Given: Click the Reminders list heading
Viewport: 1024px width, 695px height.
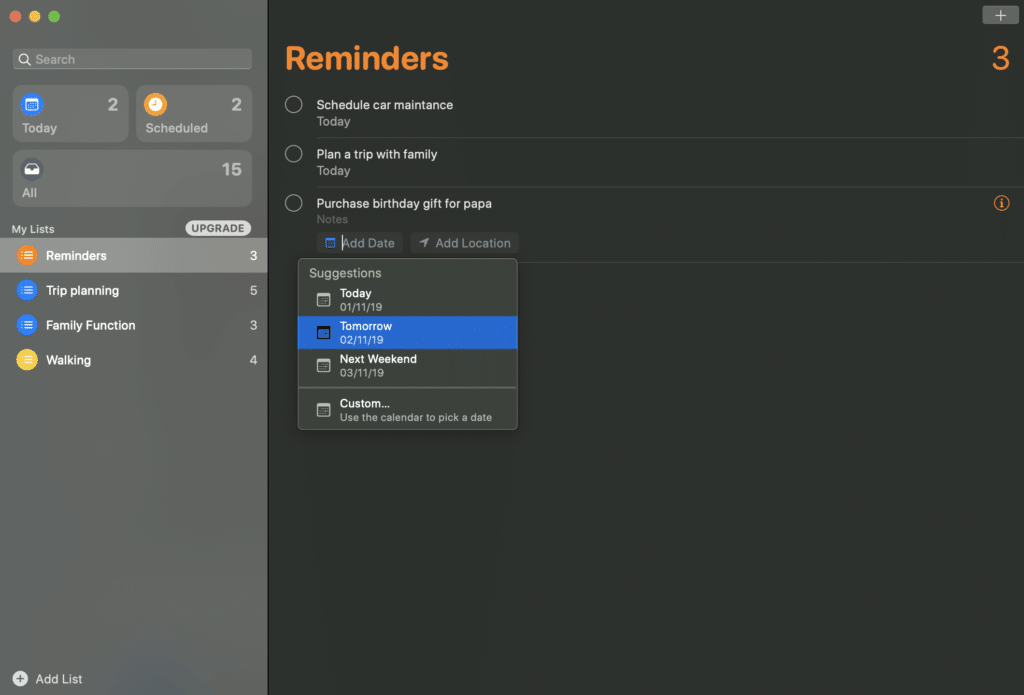Looking at the screenshot, I should coord(367,58).
